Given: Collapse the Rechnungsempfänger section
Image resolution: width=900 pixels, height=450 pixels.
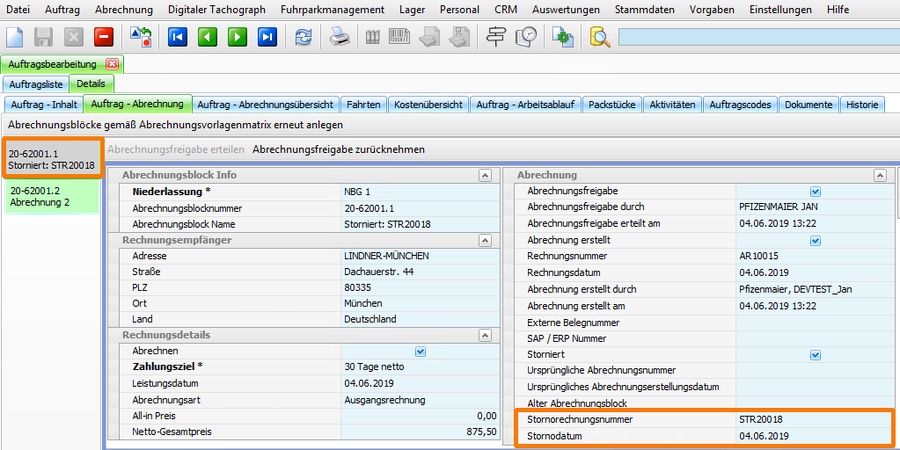Looking at the screenshot, I should [485, 240].
